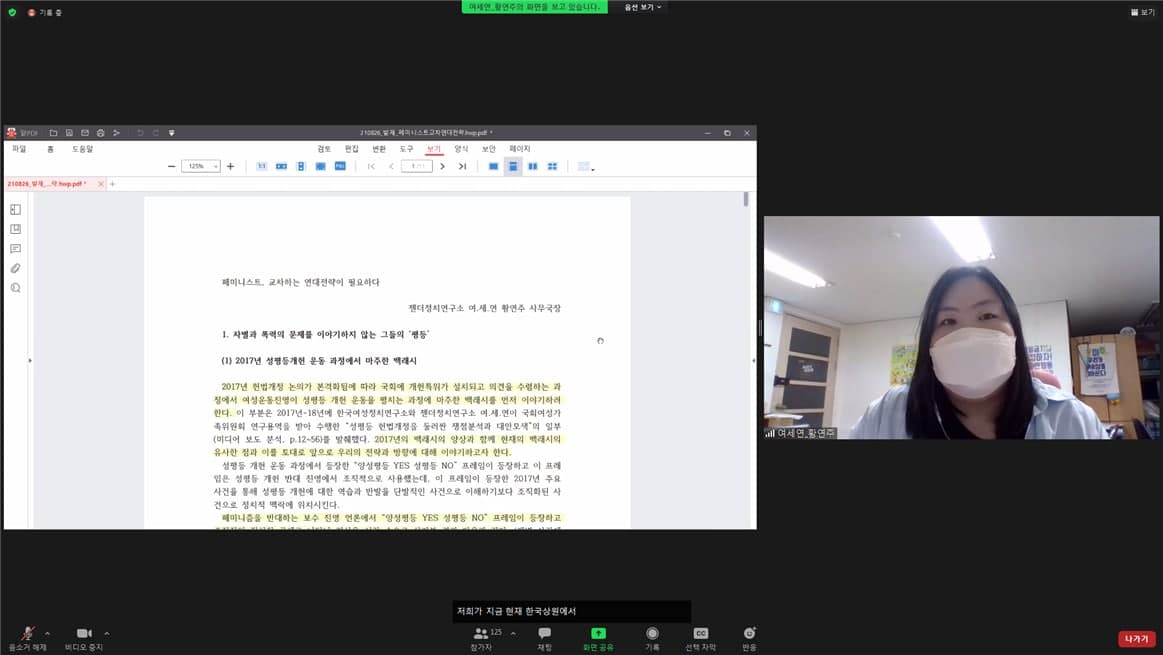This screenshot has width=1163, height=655.
Task: Click the fit width view icon
Action: pos(281,166)
